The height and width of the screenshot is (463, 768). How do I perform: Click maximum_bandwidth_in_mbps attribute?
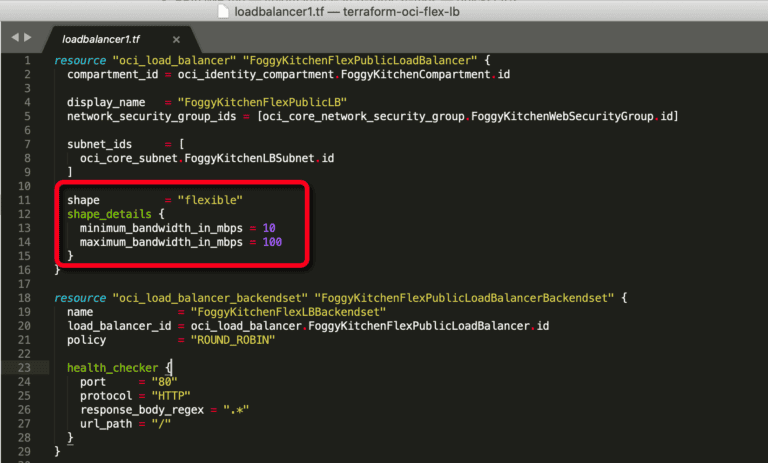tap(161, 242)
